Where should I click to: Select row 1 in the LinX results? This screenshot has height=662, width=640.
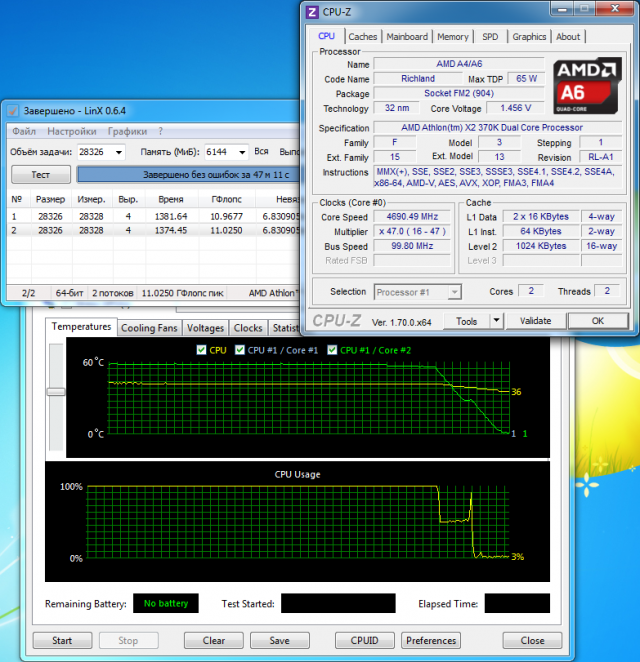pyautogui.click(x=153, y=217)
